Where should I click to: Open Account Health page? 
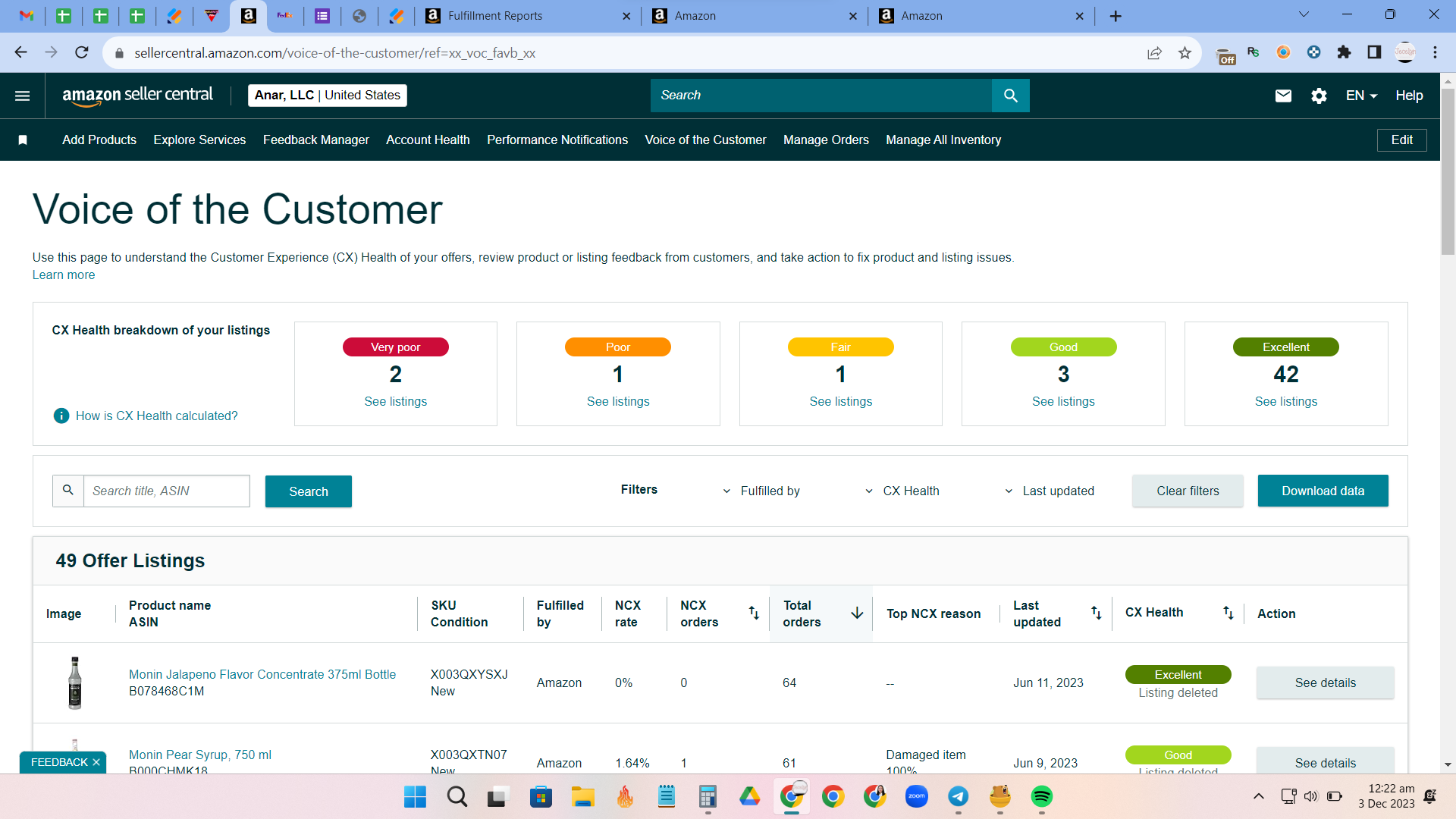point(428,140)
